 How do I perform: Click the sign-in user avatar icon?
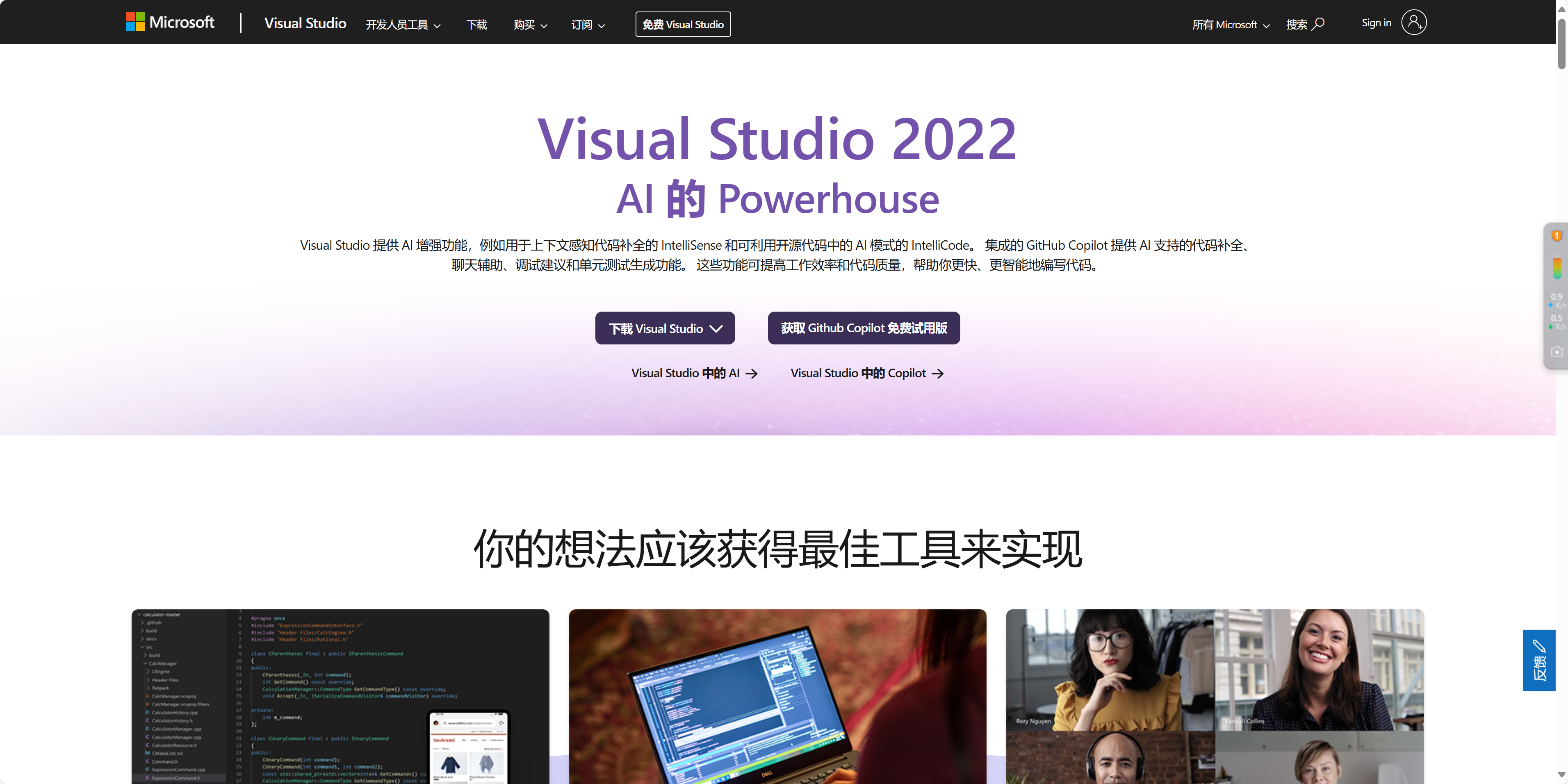coord(1413,23)
